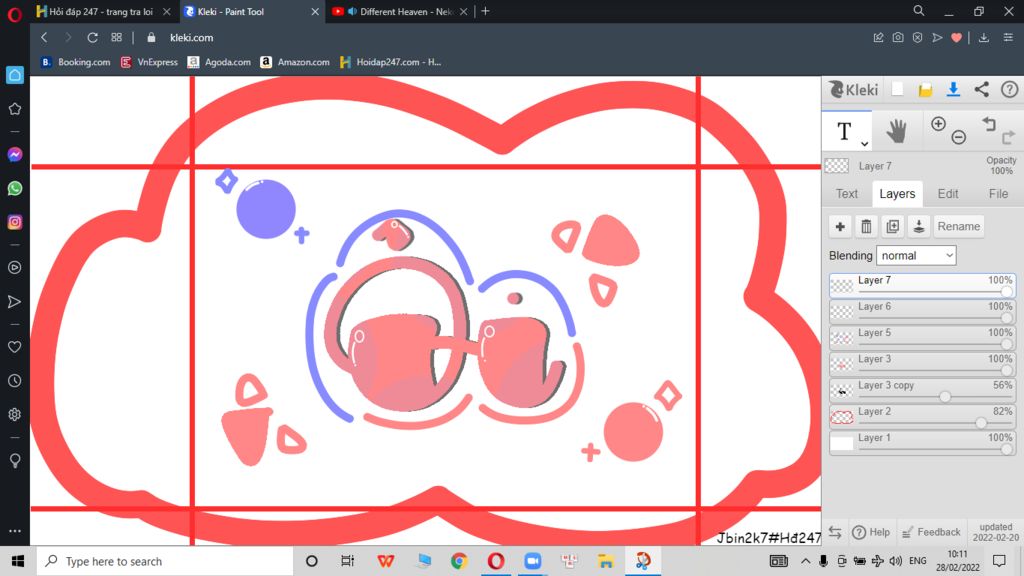Open Opera easy setup menu icon
This screenshot has width=1024, height=576.
click(x=1008, y=38)
